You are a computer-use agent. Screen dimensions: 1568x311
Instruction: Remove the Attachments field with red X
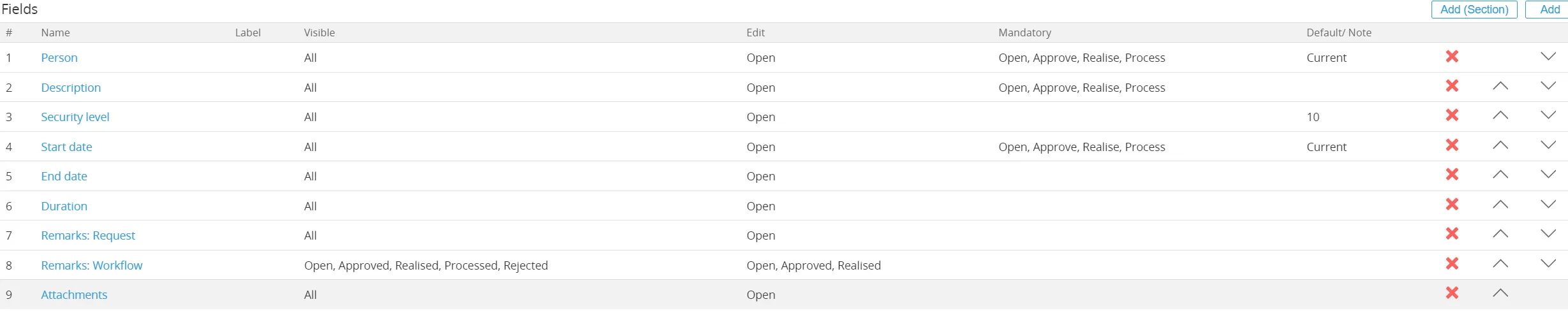point(1452,293)
